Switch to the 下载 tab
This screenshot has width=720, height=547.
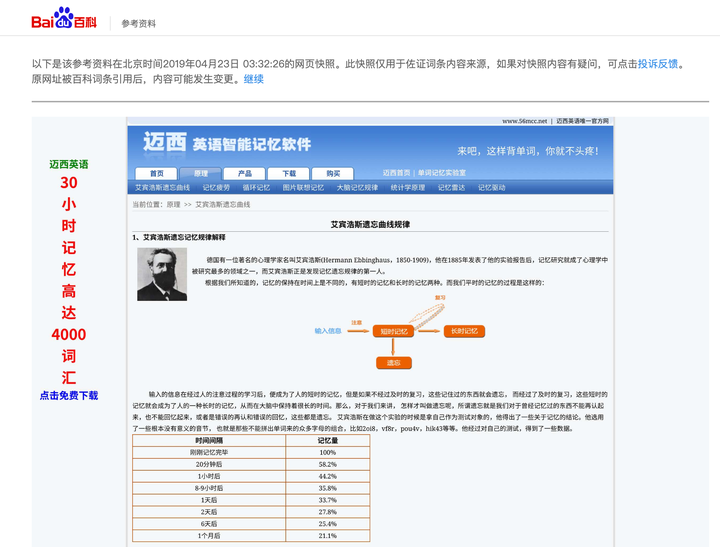point(289,174)
